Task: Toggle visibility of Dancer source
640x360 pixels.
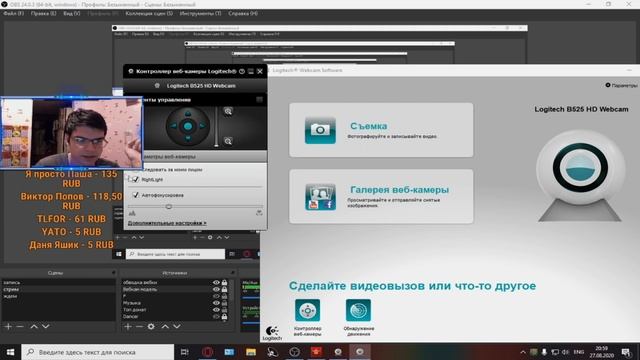Action: tap(216, 316)
